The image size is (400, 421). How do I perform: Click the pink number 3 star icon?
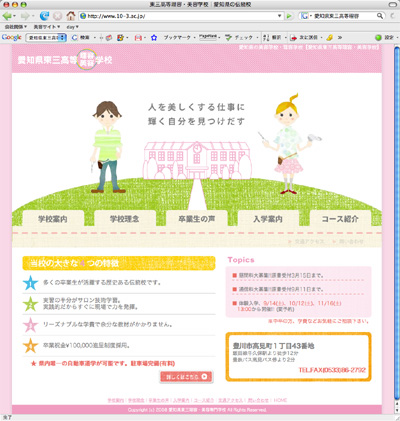[x=30, y=325]
